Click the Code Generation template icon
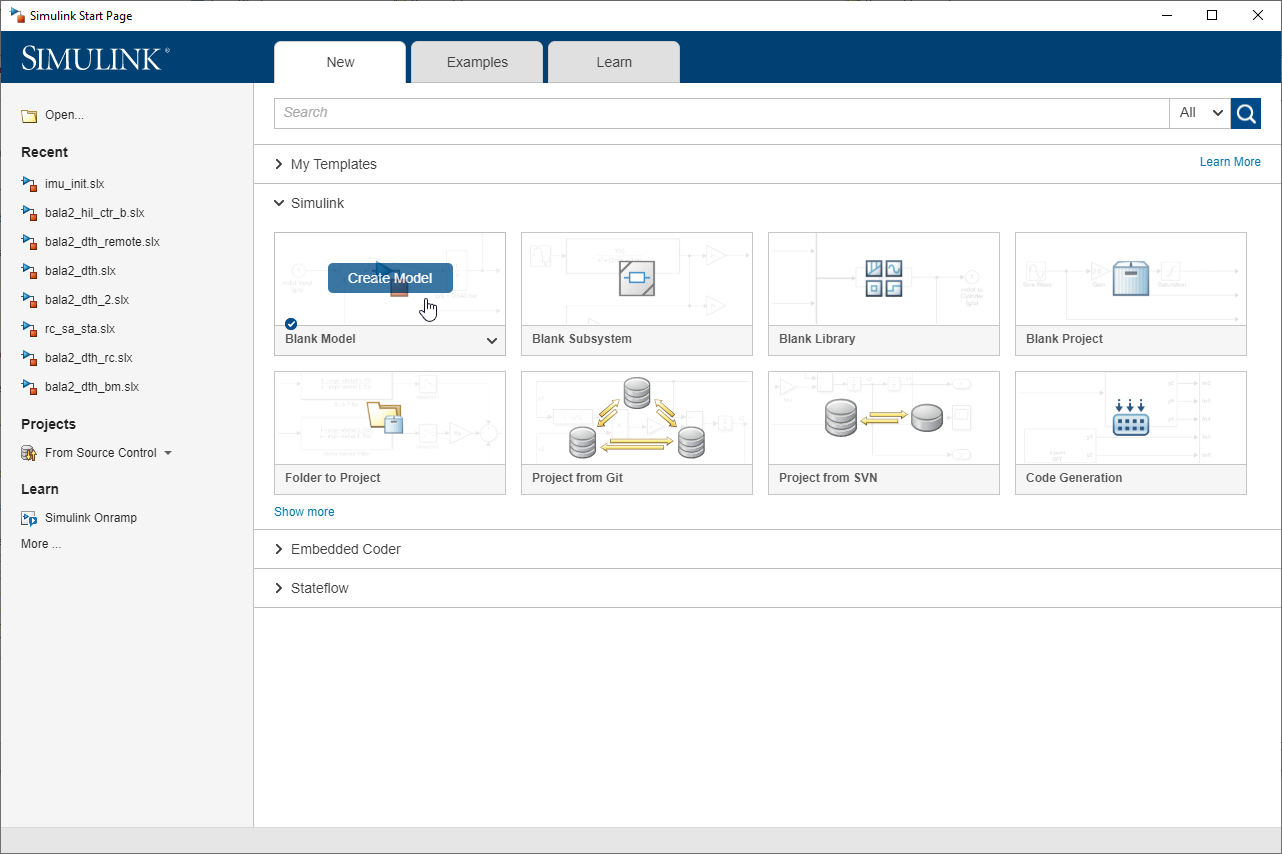Screen dimensions: 1282x854 (1131, 417)
